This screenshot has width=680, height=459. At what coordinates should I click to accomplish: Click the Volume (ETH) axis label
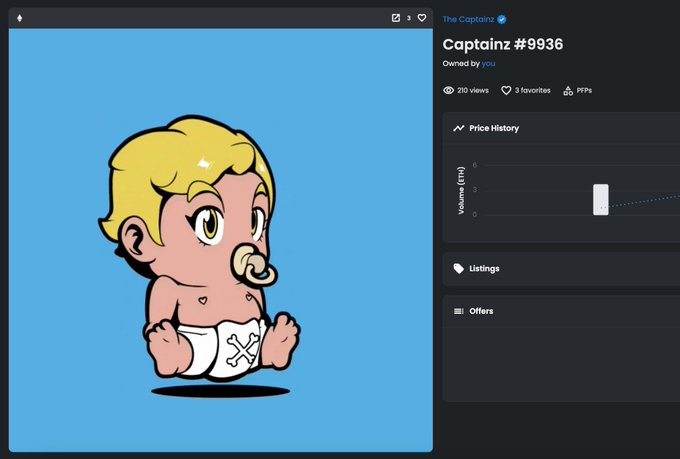[x=461, y=190]
